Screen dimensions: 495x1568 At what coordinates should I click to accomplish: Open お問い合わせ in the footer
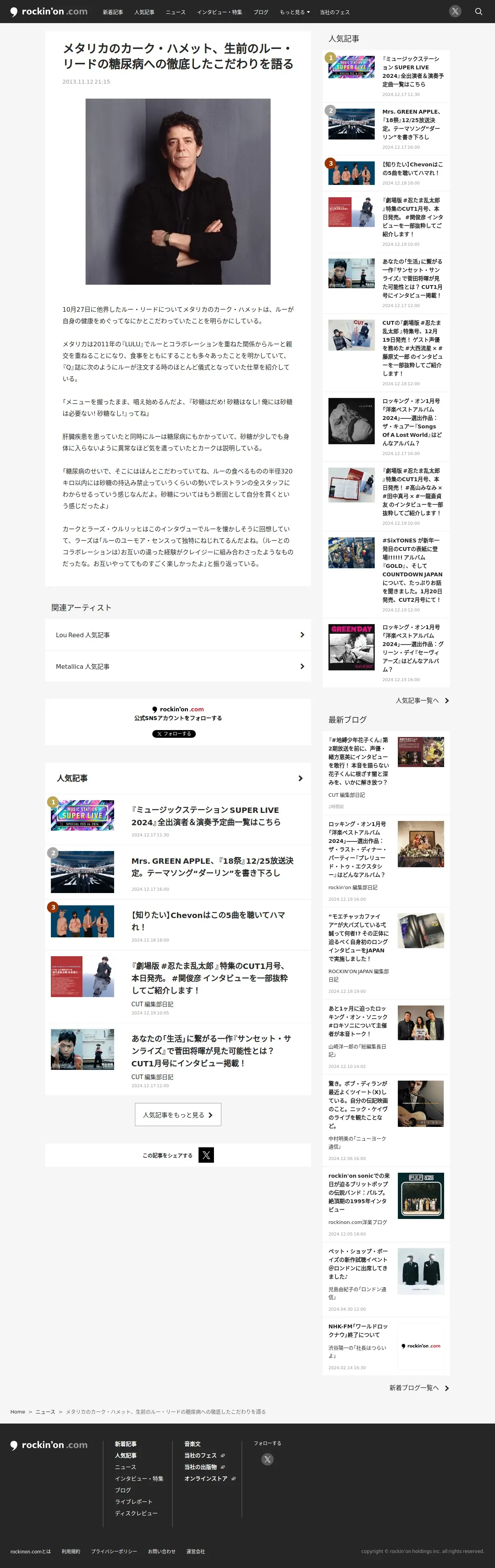(162, 1551)
